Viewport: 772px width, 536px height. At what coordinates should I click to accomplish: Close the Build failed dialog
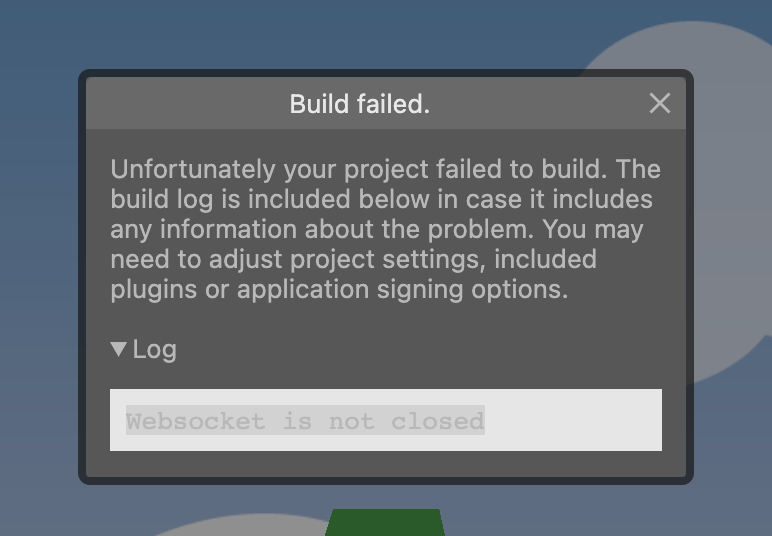[660, 103]
